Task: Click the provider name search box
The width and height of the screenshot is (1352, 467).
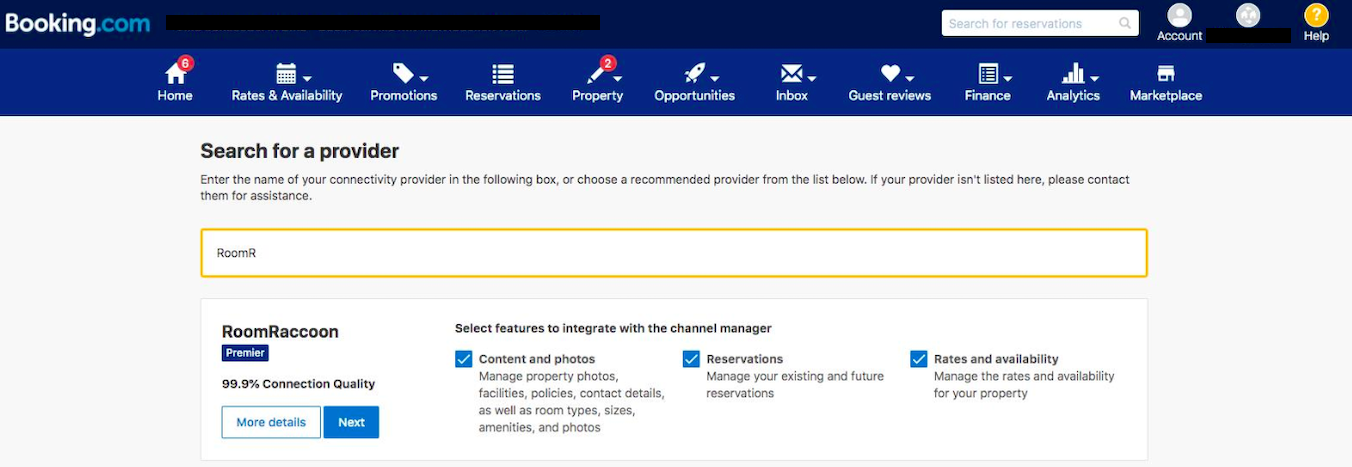Action: pyautogui.click(x=674, y=253)
